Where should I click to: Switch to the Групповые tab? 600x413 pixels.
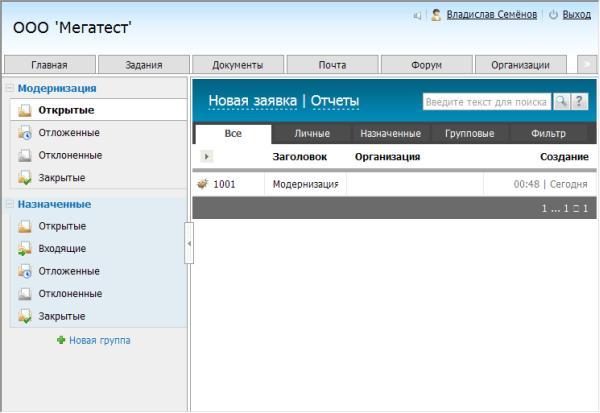click(470, 134)
